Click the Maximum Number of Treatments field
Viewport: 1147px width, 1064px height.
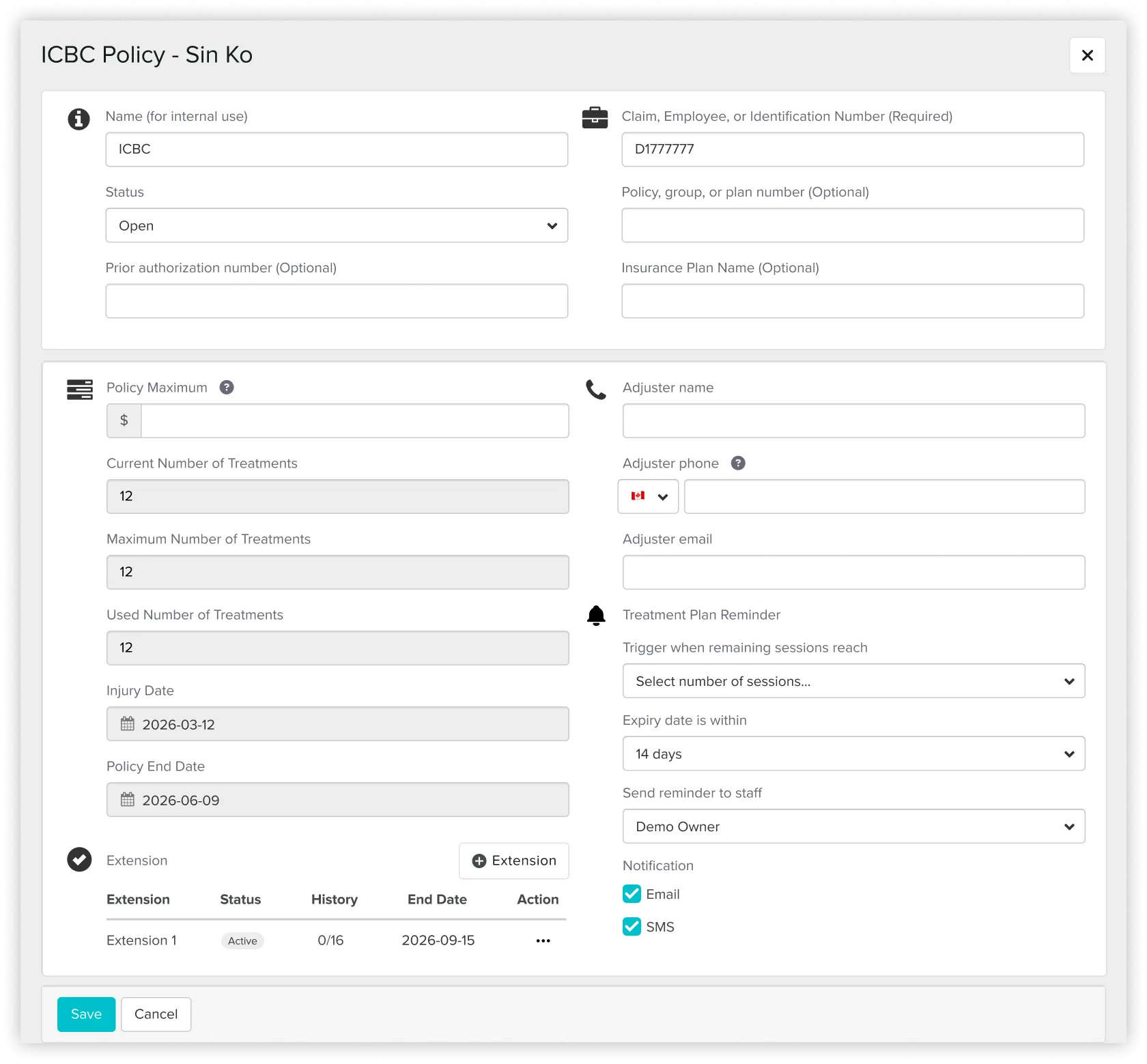[337, 572]
